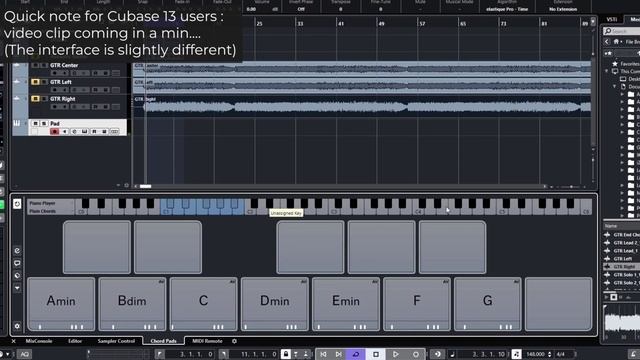Toggle monitor on the Pad track
640x360 pixels.
point(64,131)
